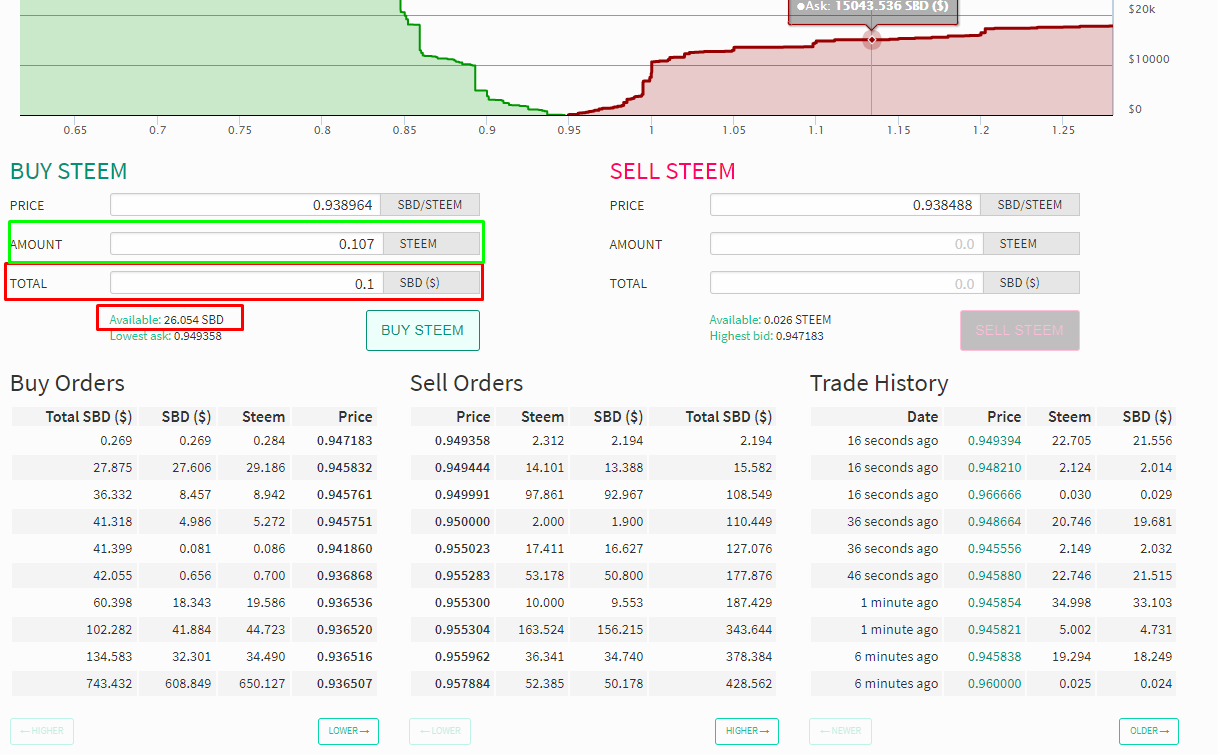Screen dimensions: 1218x755
Task: Select sell order priced 0.949444
Action: pos(594,467)
